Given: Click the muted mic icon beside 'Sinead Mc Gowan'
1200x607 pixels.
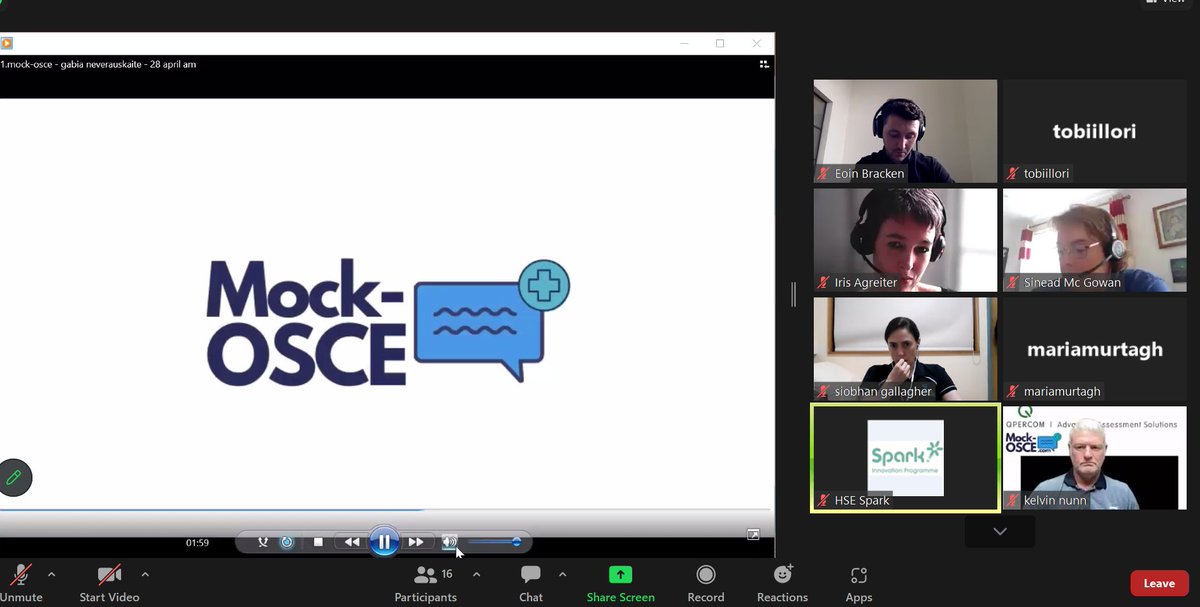Looking at the screenshot, I should (1013, 283).
